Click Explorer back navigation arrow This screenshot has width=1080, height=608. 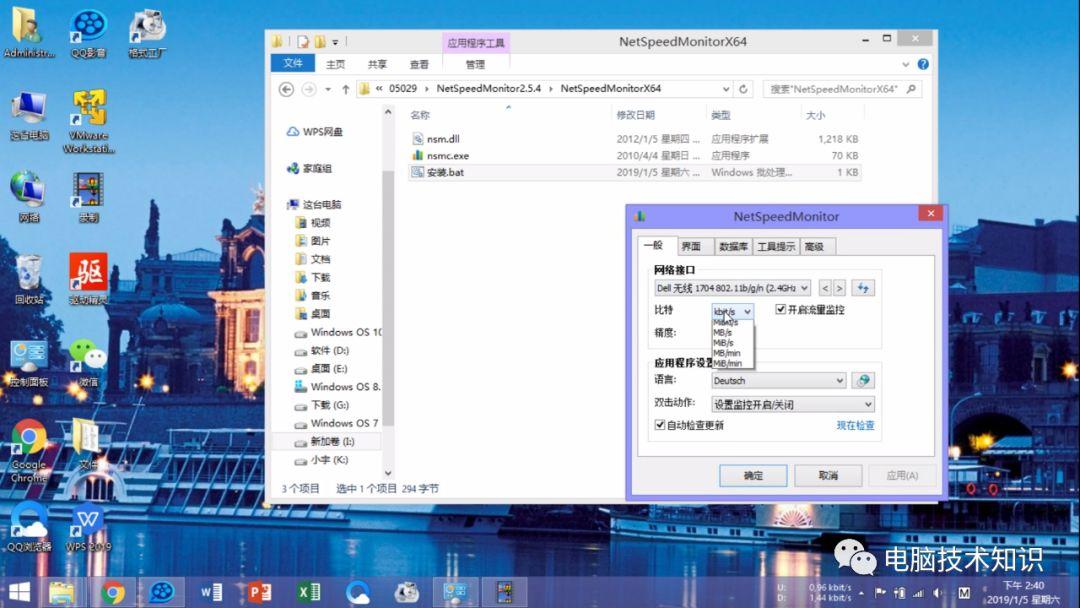(287, 89)
